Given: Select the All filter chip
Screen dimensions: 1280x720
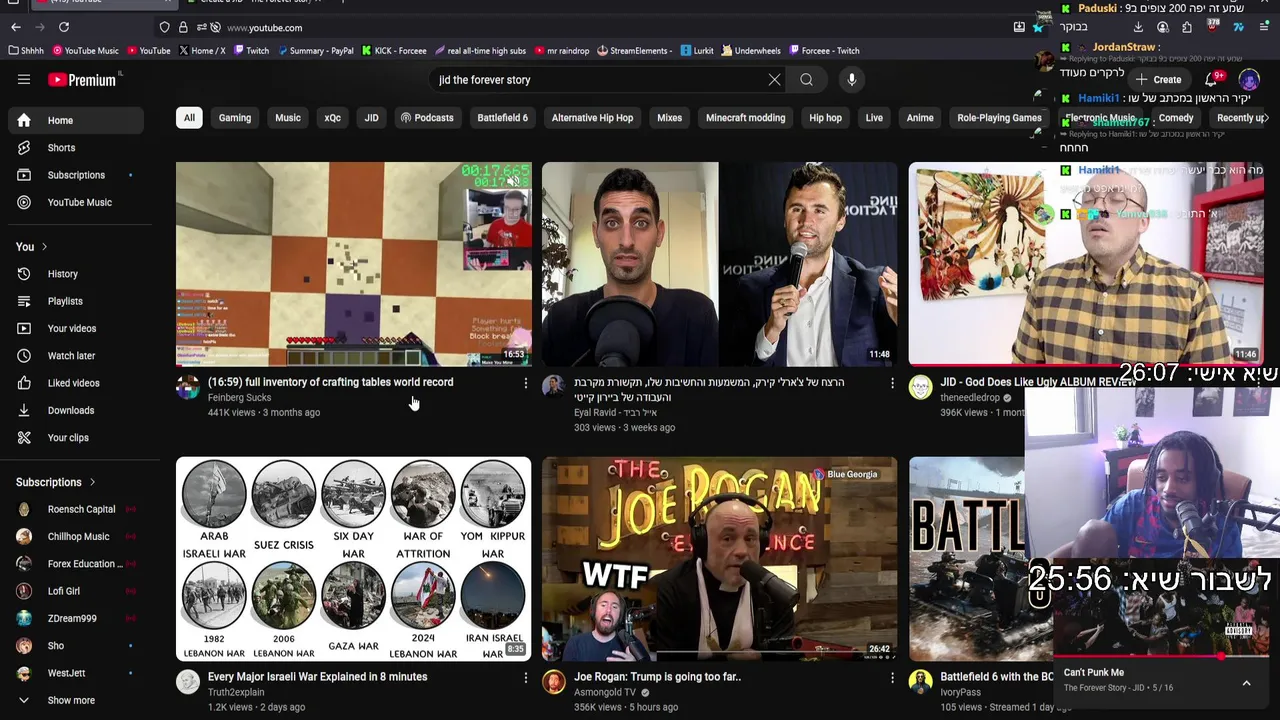Looking at the screenshot, I should (x=188, y=118).
